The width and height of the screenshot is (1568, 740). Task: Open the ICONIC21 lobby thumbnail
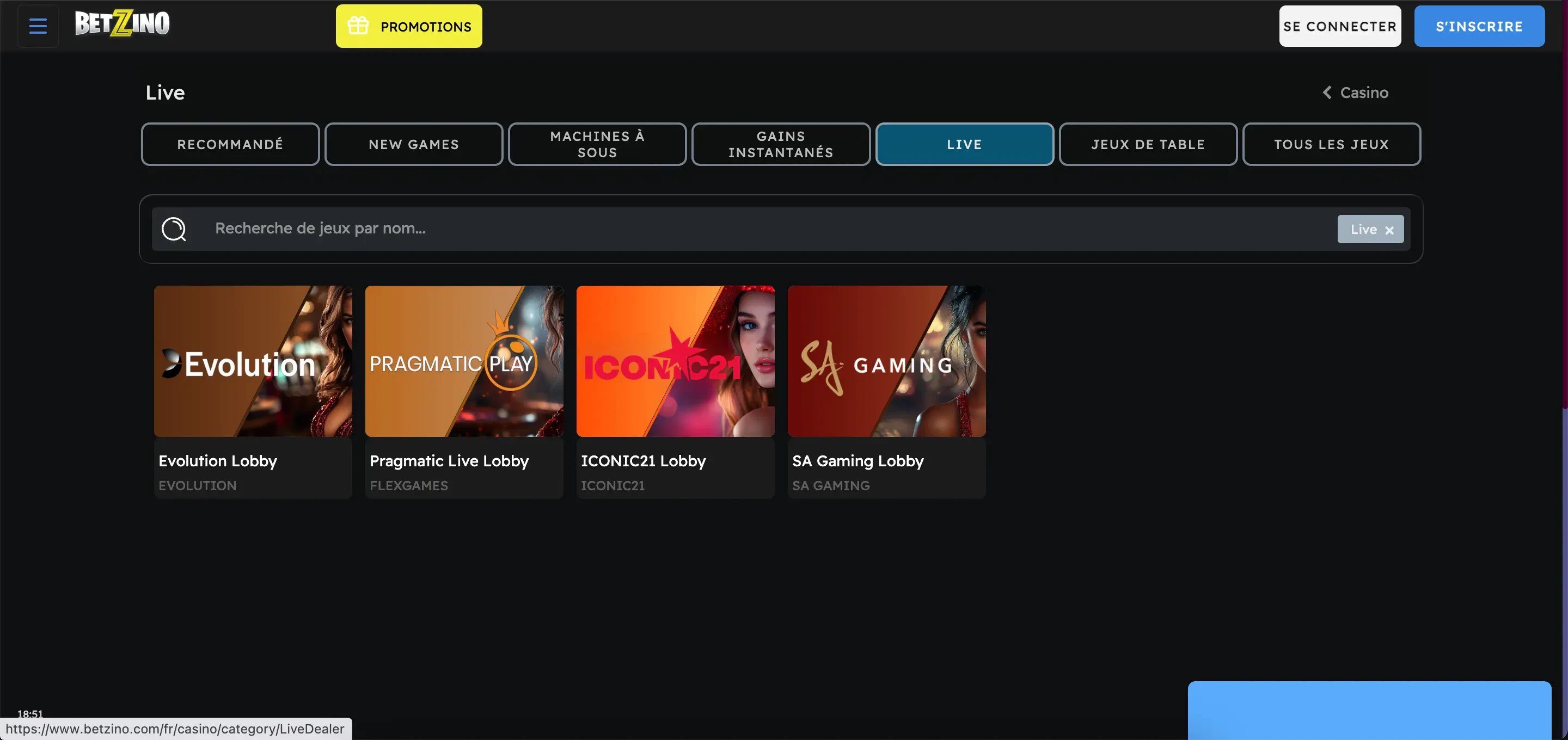(675, 361)
